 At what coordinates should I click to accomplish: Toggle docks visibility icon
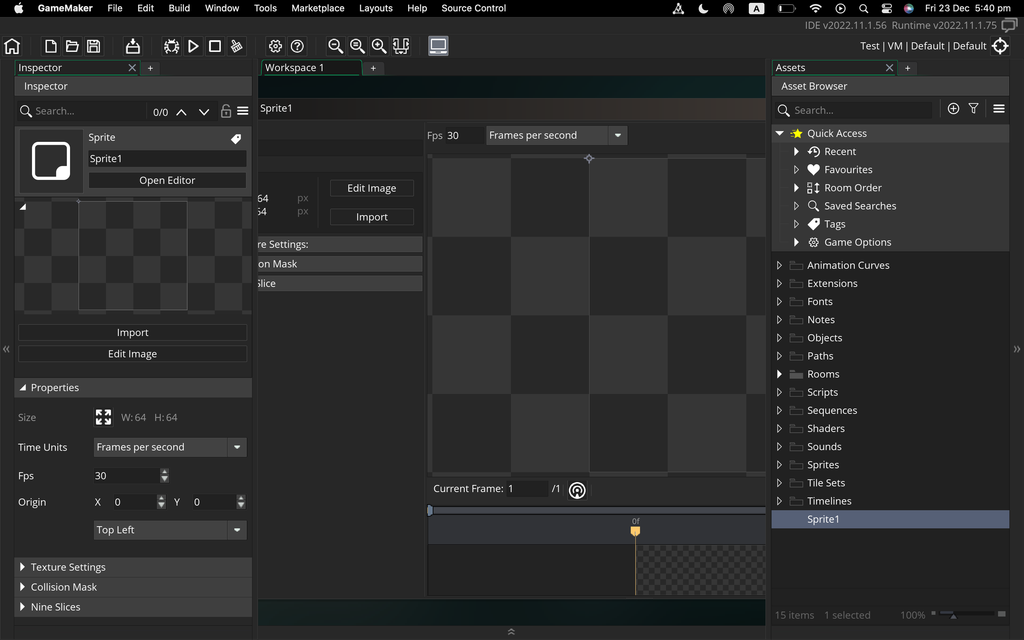click(x=401, y=46)
